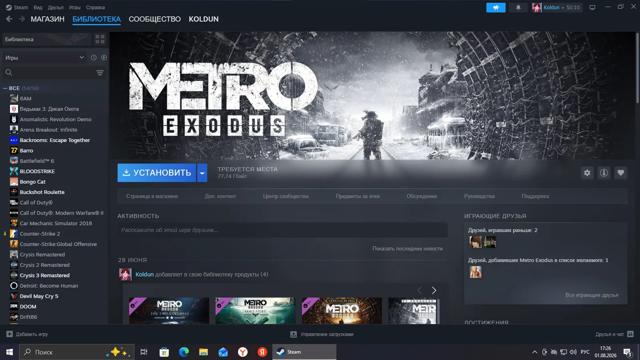Open the wishlist friend avatar
The height and width of the screenshot is (360, 640).
(x=475, y=272)
